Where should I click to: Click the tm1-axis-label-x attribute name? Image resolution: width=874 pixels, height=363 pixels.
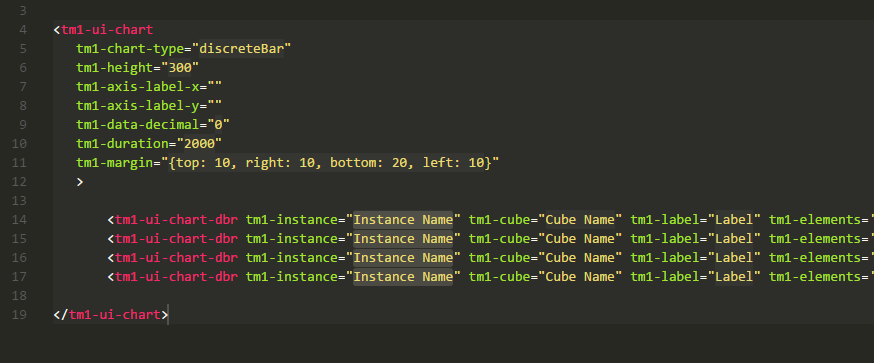[138, 87]
